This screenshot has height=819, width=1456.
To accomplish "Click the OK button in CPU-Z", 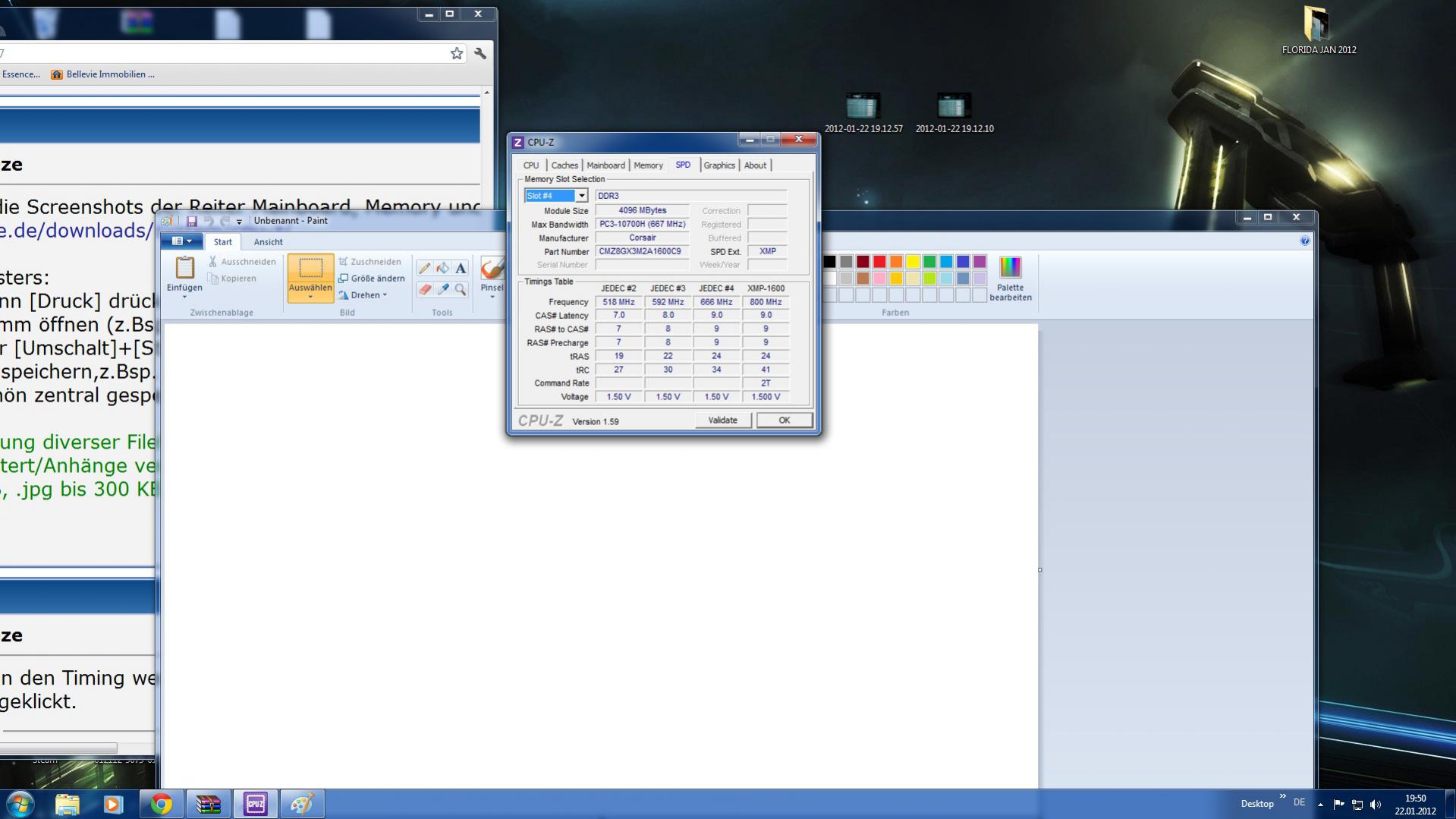I will coord(784,421).
